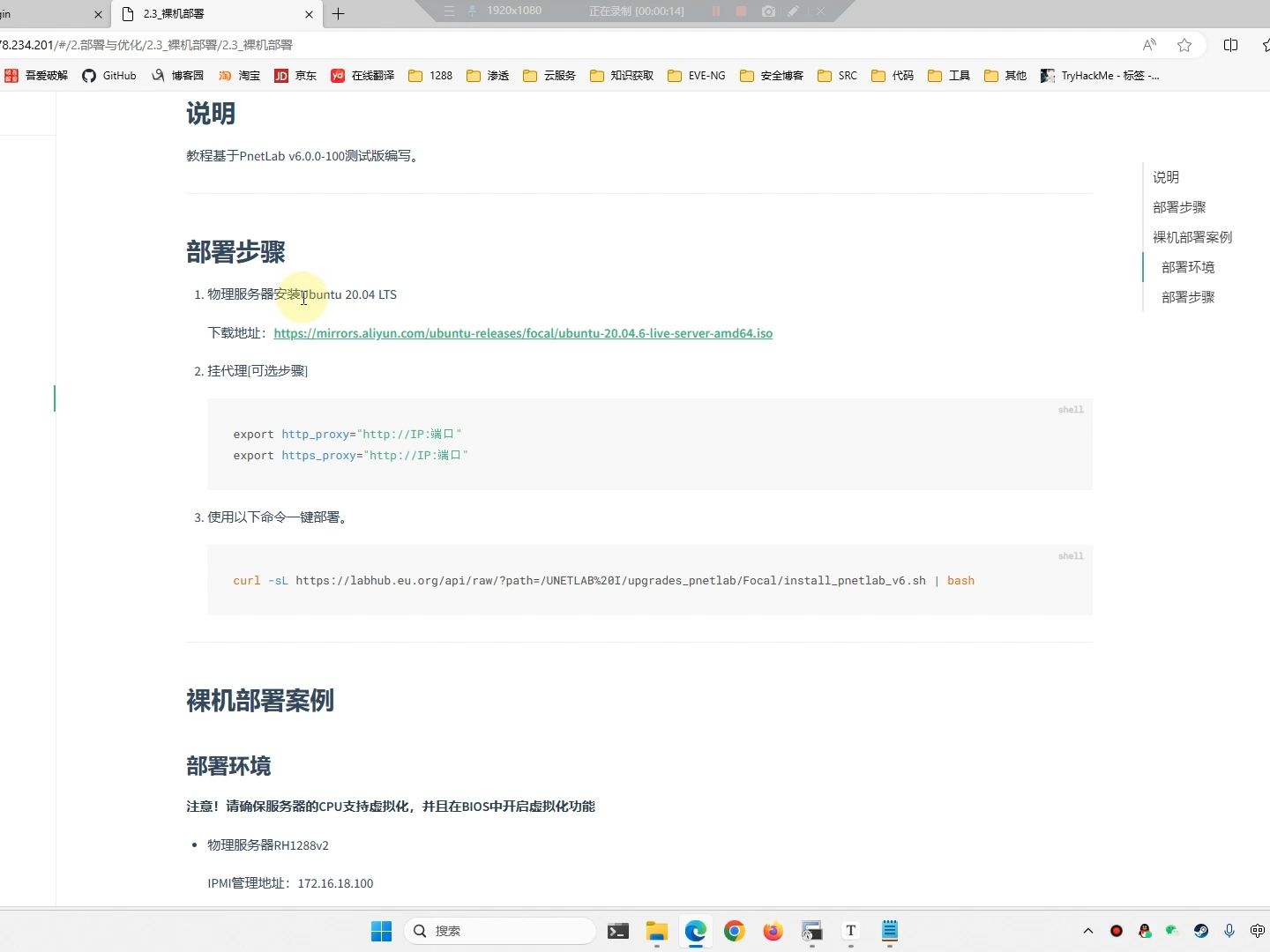Image resolution: width=1270 pixels, height=952 pixels.
Task: Take a snapshot with recorder camera icon
Action: coord(768,11)
